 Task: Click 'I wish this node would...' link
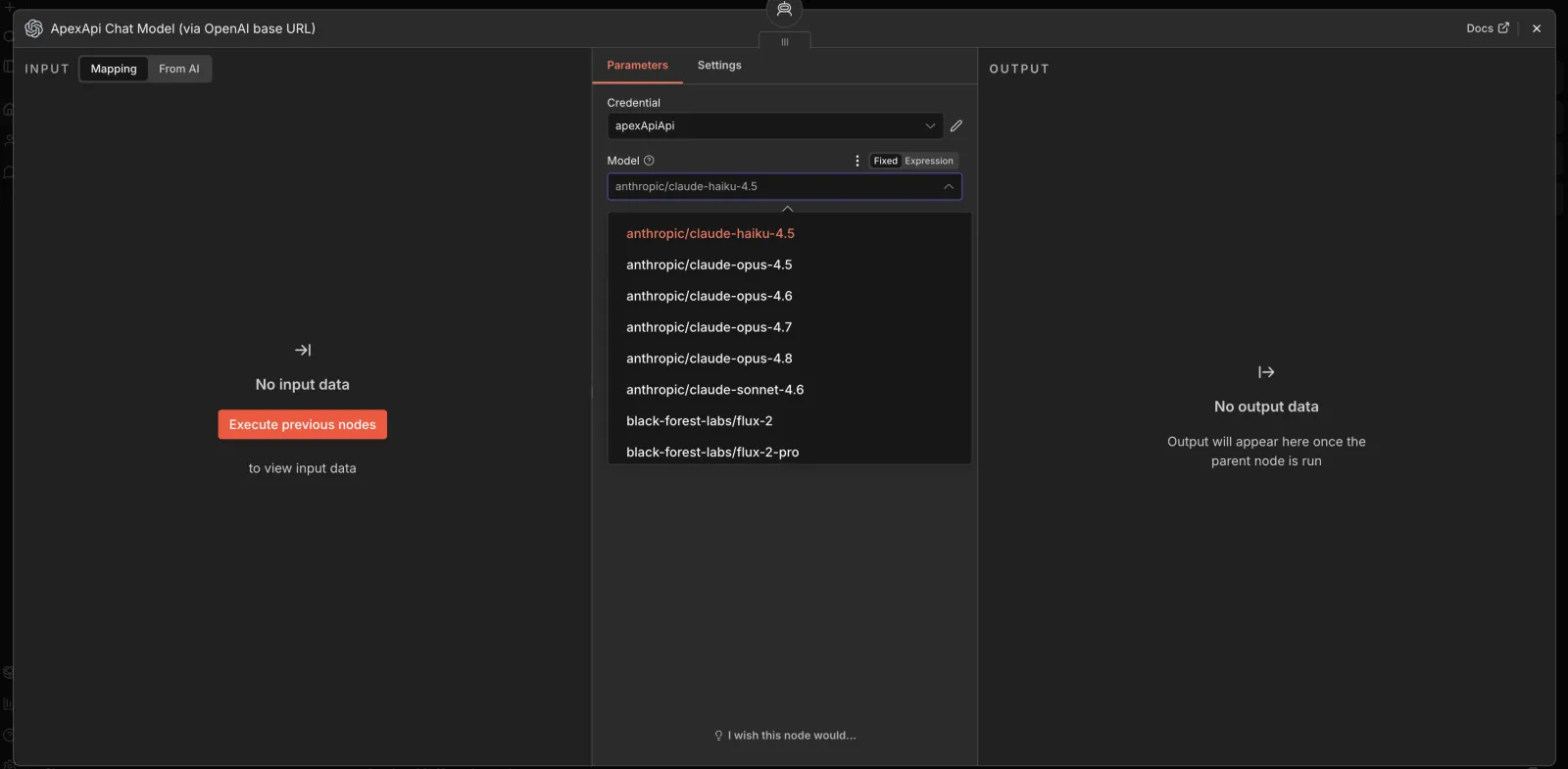point(792,736)
